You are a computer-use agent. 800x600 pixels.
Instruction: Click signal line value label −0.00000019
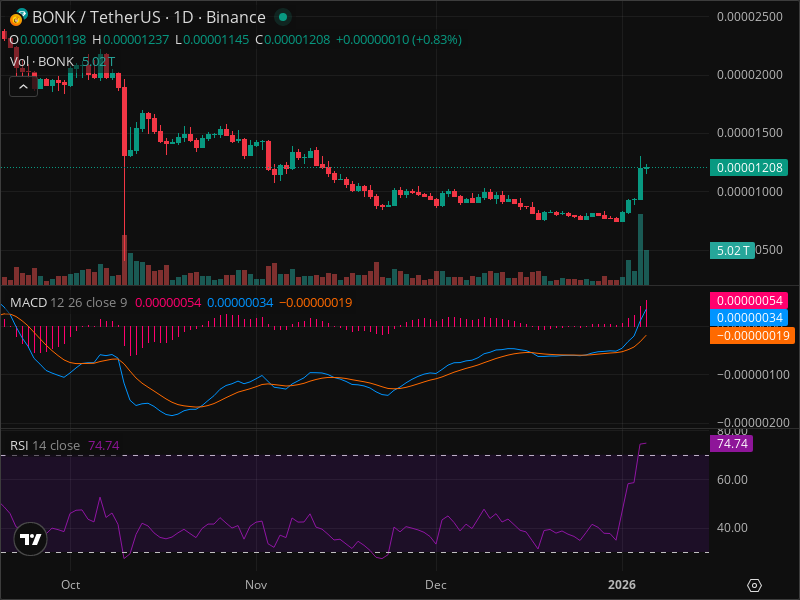[x=752, y=335]
